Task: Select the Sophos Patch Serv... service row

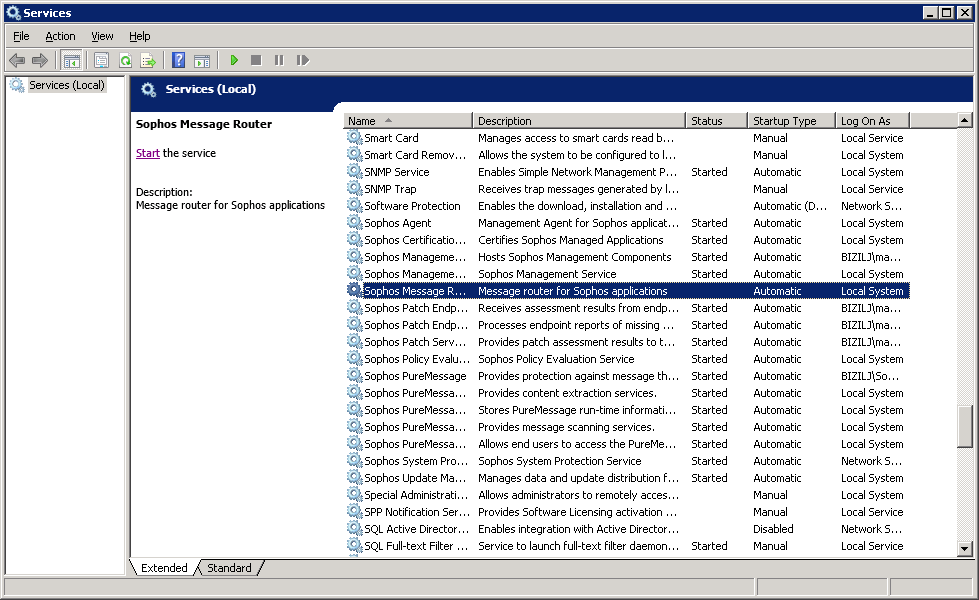Action: coord(627,342)
